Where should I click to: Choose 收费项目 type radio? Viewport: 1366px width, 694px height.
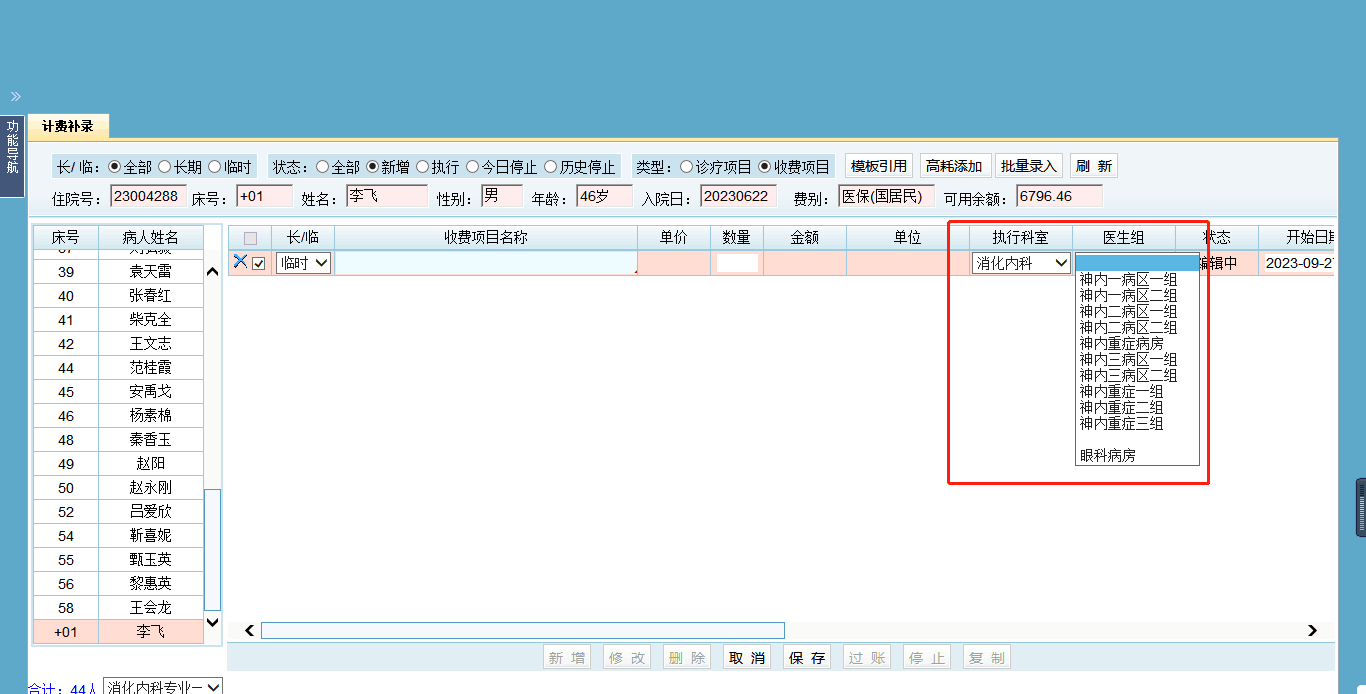click(x=765, y=167)
